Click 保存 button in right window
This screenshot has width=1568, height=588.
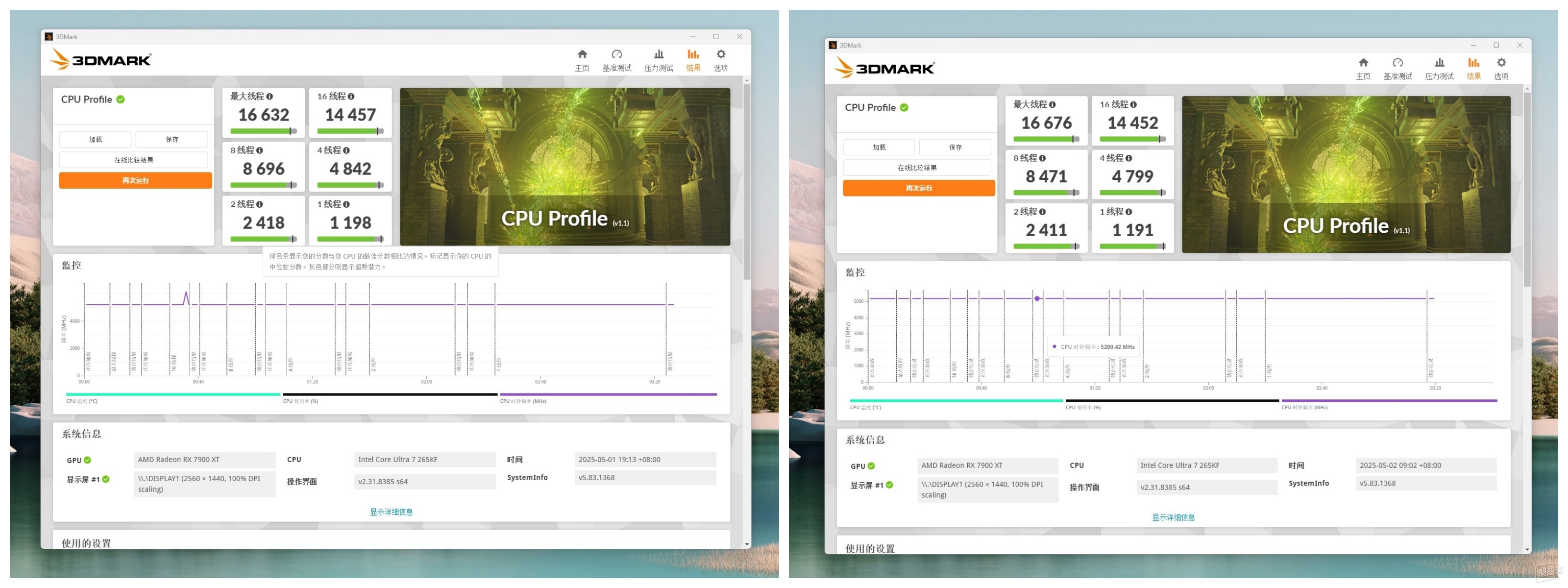(955, 147)
